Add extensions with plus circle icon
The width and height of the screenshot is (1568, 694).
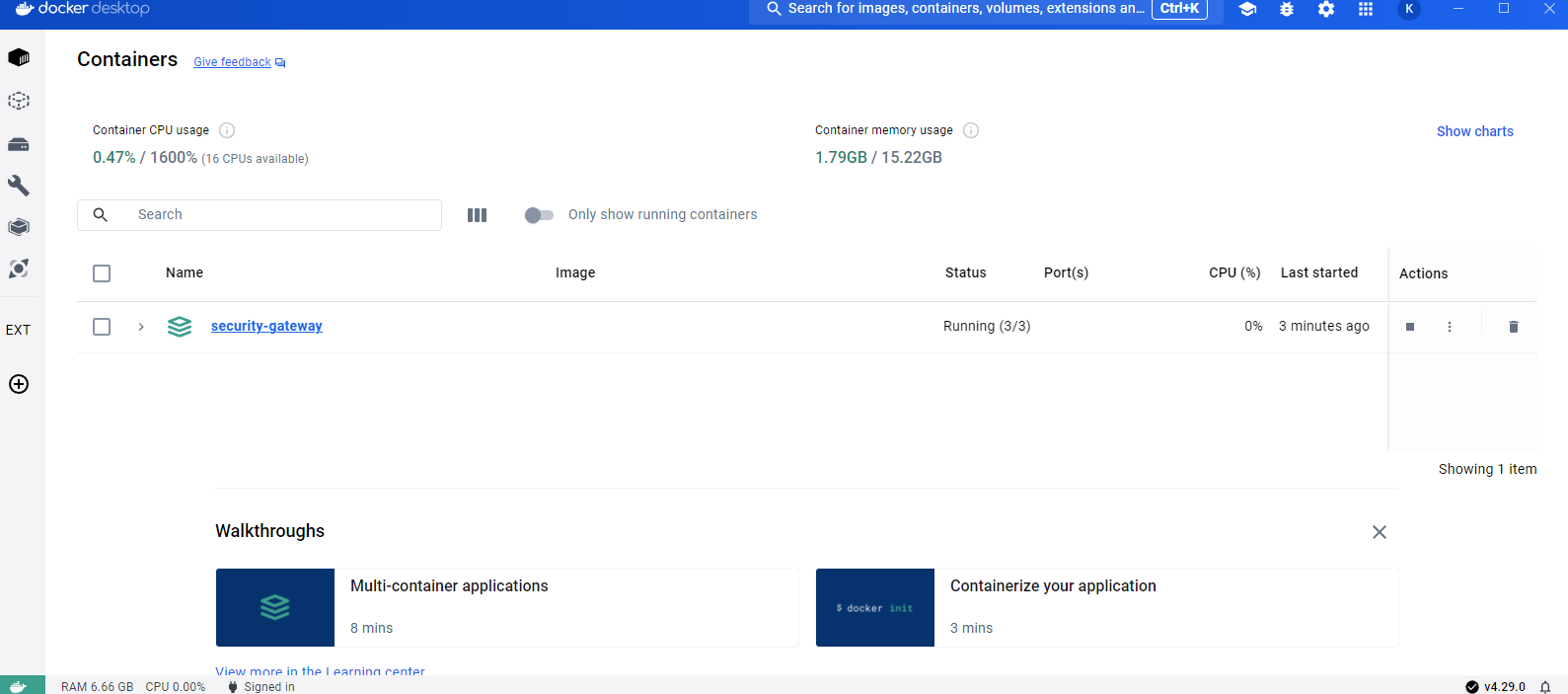pyautogui.click(x=19, y=384)
